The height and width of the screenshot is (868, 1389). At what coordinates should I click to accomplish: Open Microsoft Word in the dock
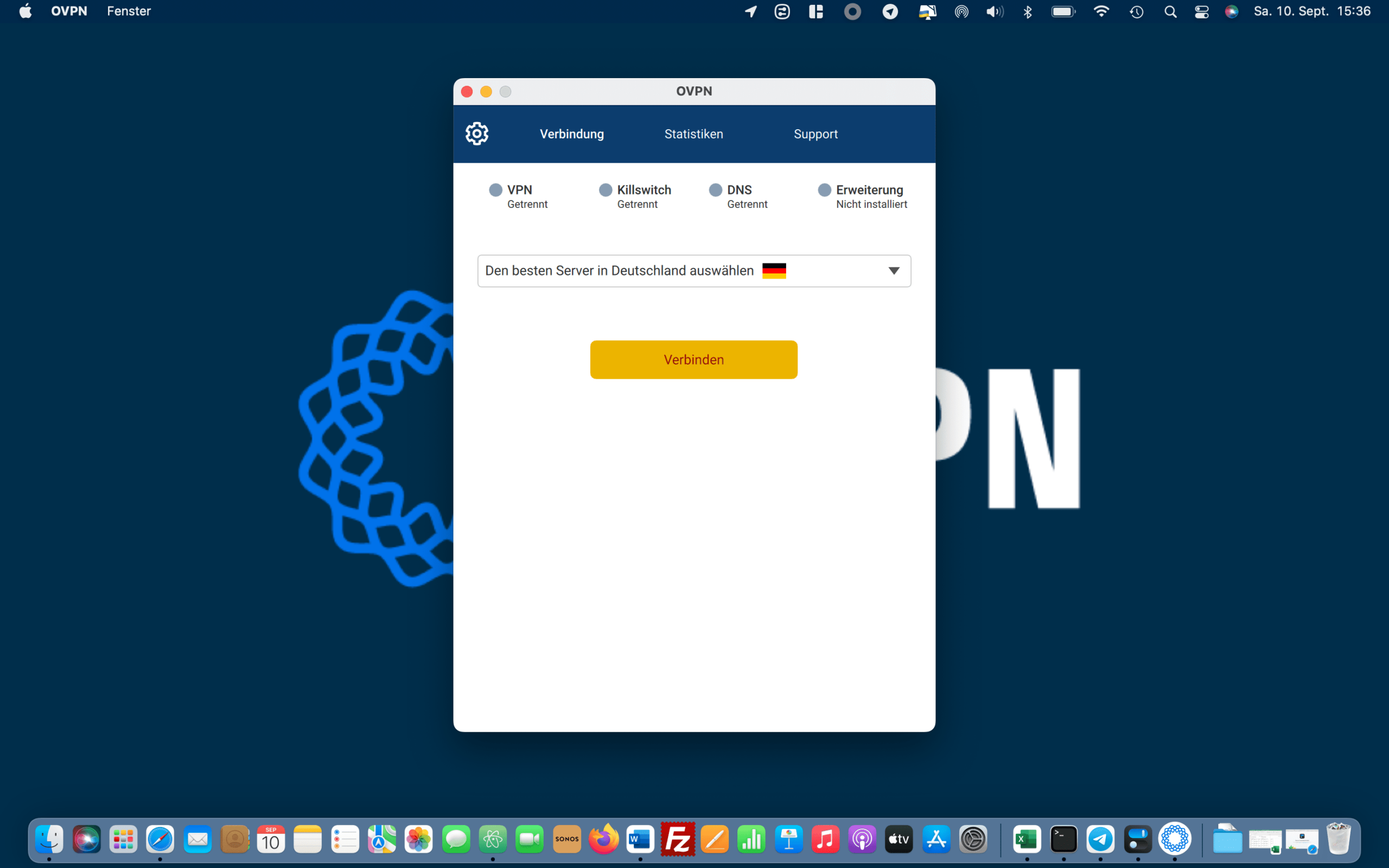641,839
